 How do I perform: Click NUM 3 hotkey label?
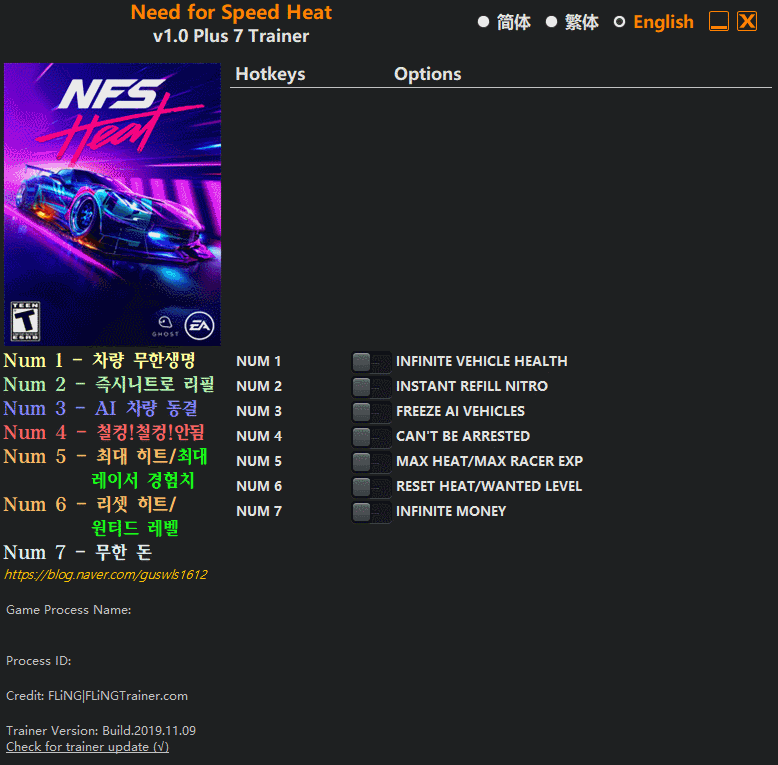click(259, 411)
